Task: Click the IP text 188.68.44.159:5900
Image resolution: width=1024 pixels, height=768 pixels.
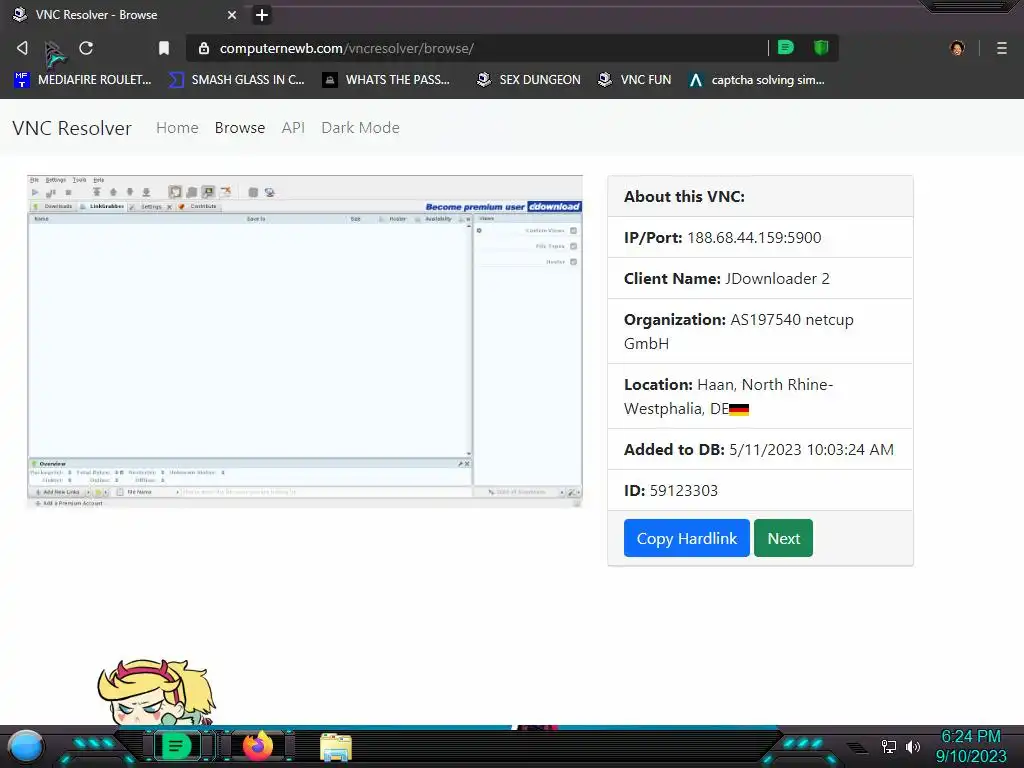Action: click(x=754, y=238)
